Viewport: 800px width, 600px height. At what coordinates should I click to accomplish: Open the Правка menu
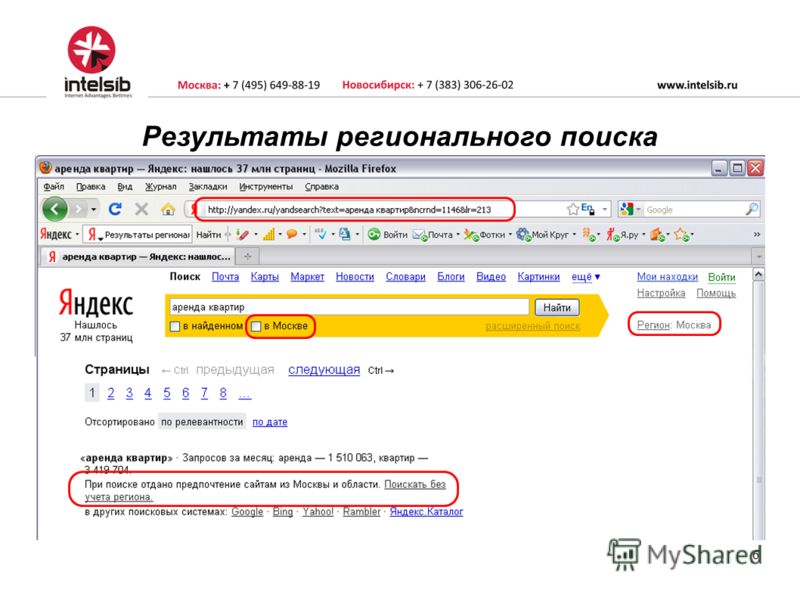91,187
